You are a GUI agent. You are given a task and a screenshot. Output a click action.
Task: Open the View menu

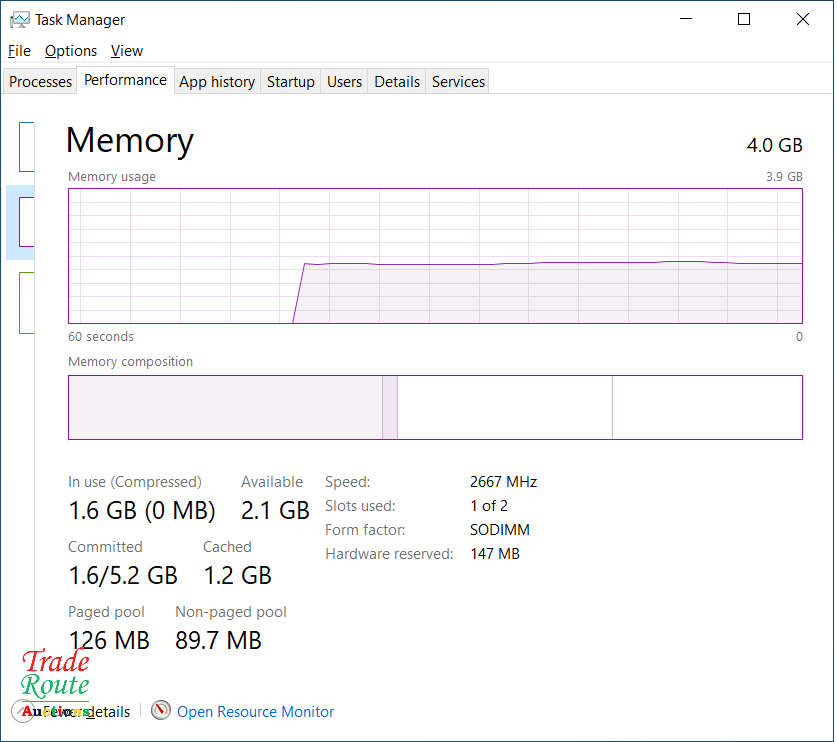coord(127,51)
